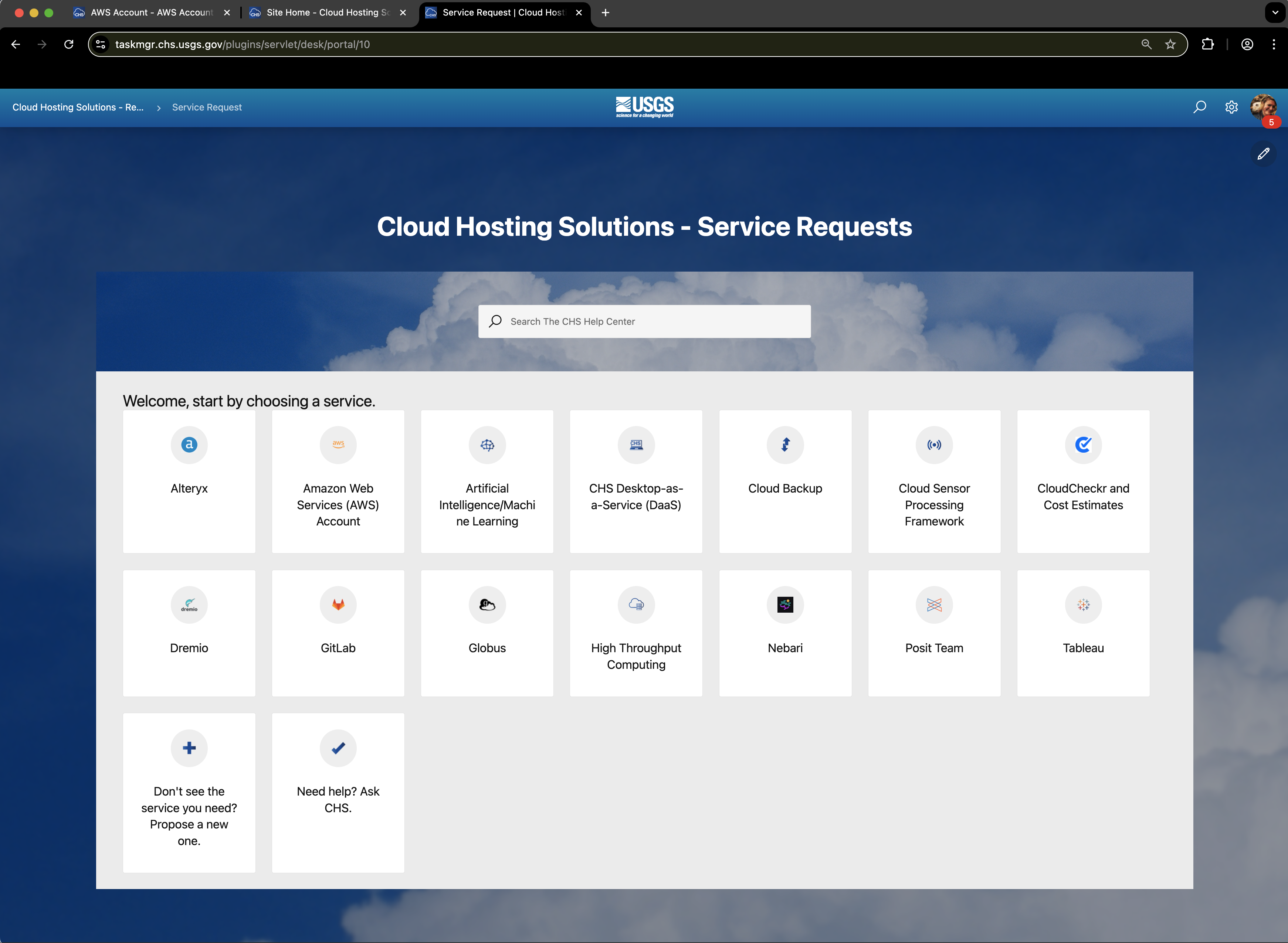Viewport: 1288px width, 943px height.
Task: Reload the page
Action: (68, 44)
